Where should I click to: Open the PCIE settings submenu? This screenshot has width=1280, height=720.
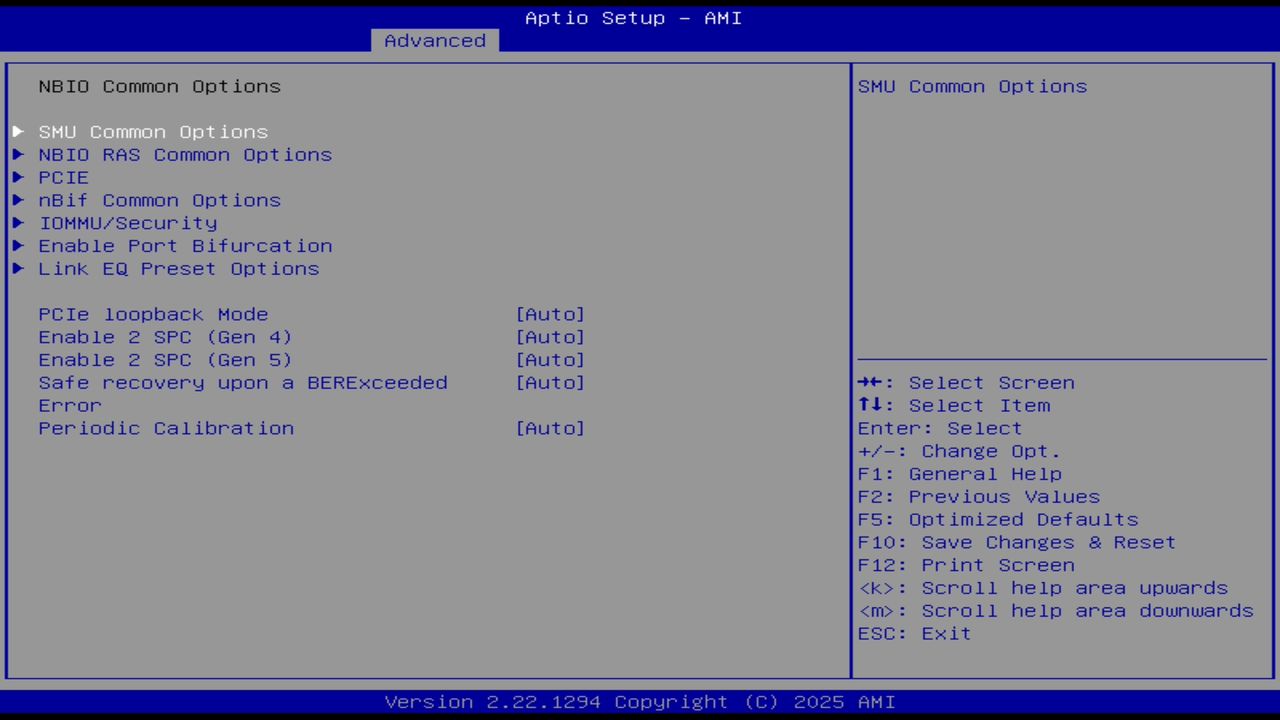coord(63,177)
